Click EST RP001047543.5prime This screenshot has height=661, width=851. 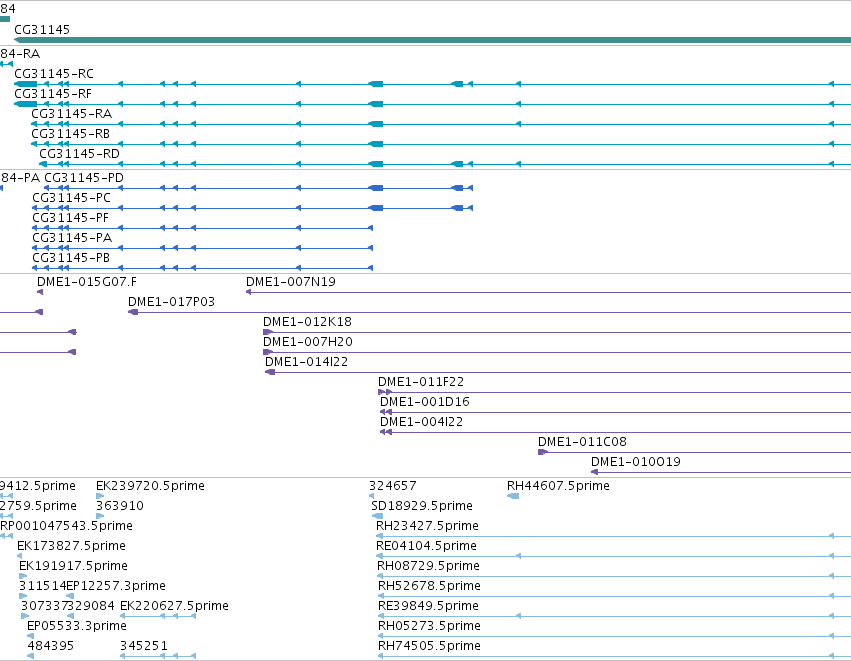click(66, 526)
